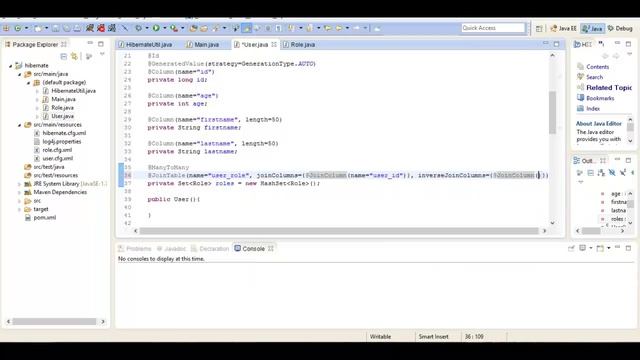Click Previous Annotation icon in toolbar
This screenshot has width=640, height=360.
(310, 28)
